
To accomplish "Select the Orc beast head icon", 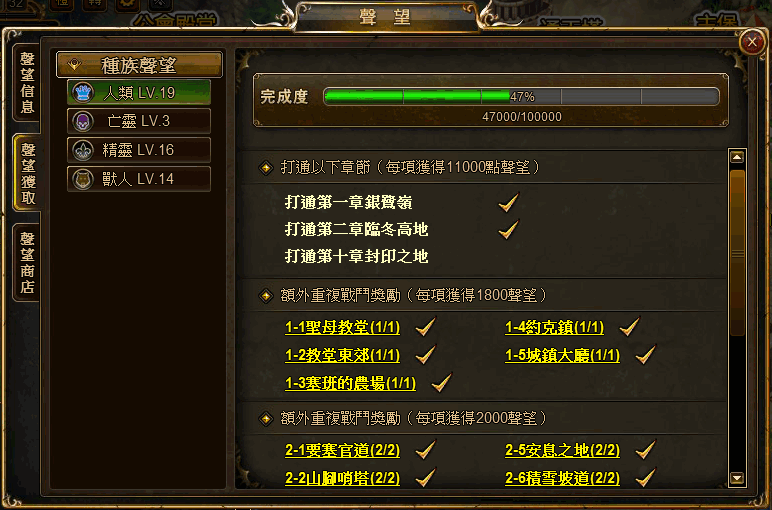I will [x=83, y=179].
